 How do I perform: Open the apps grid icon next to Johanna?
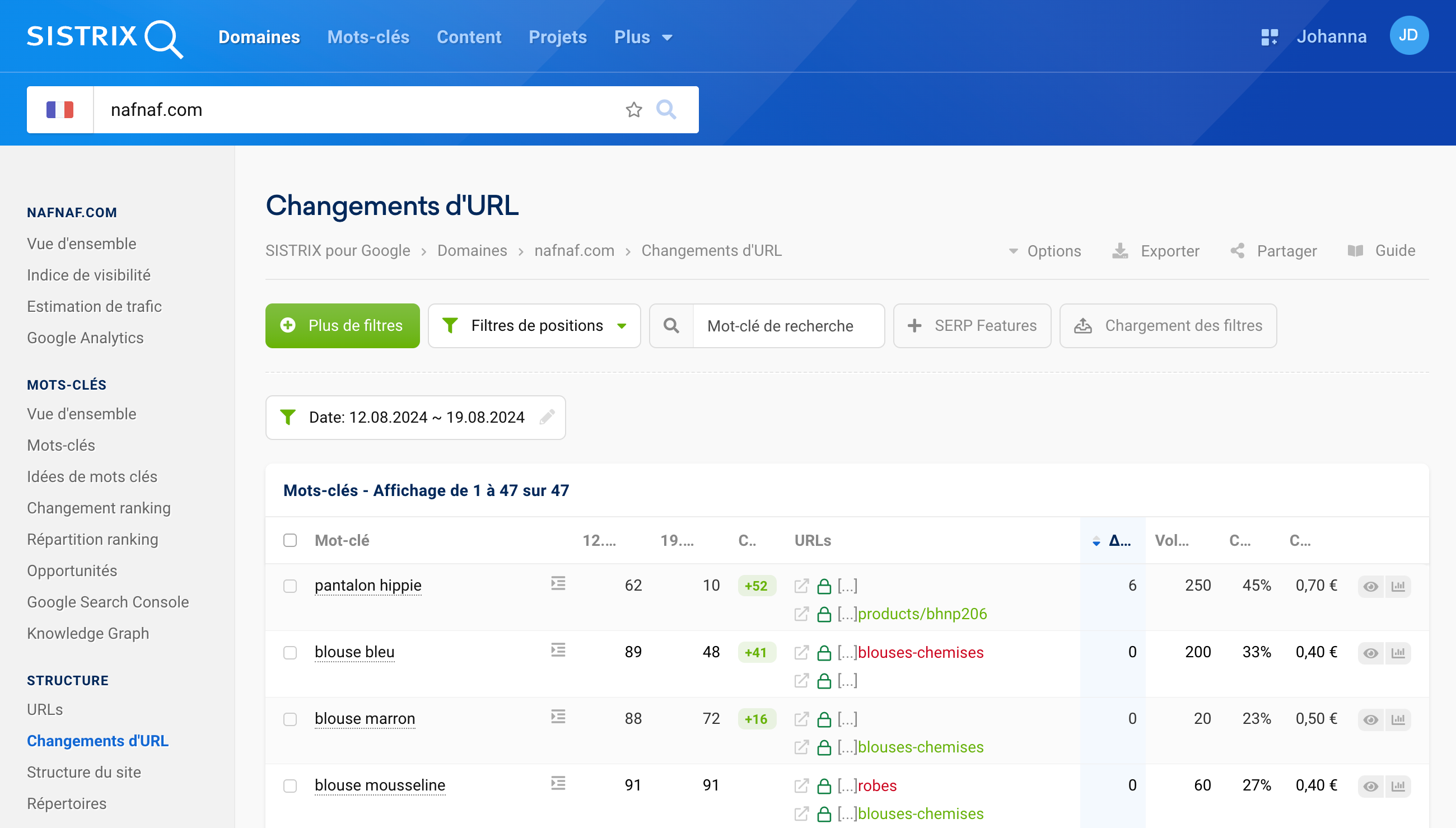pyautogui.click(x=1269, y=37)
